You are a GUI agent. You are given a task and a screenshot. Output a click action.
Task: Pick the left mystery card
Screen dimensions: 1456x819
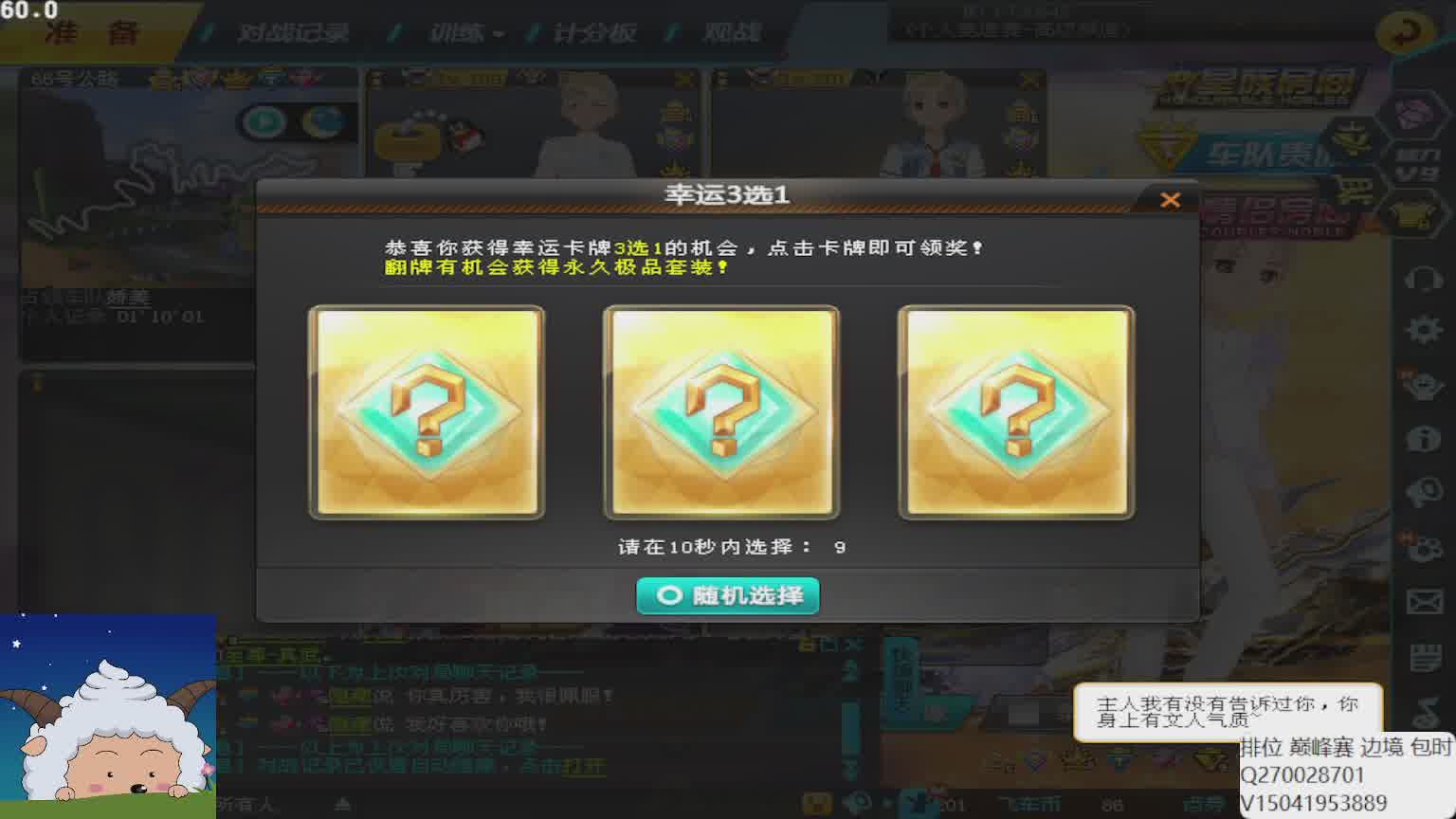(x=427, y=412)
